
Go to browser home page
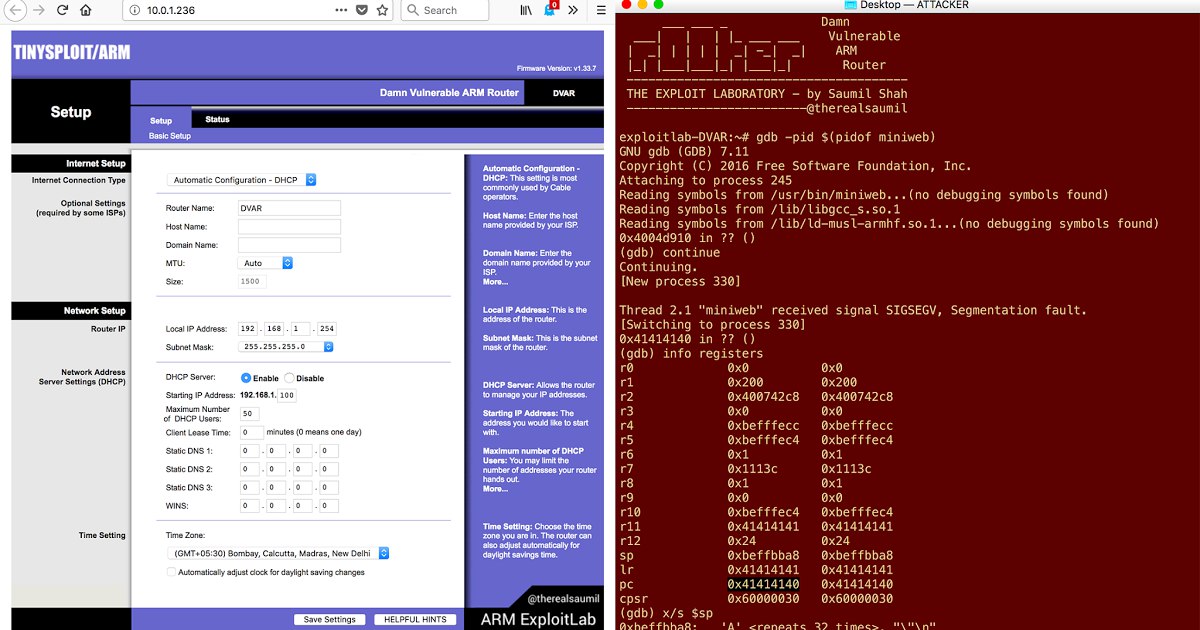click(86, 11)
